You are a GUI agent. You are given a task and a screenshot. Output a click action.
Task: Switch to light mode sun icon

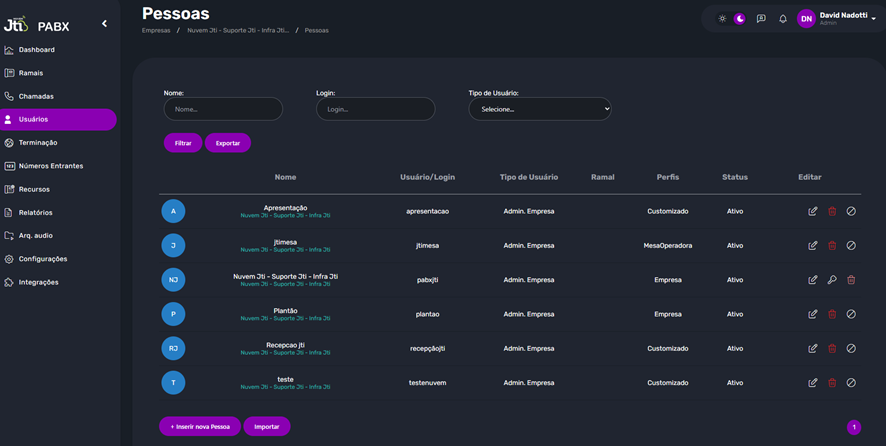pyautogui.click(x=723, y=19)
